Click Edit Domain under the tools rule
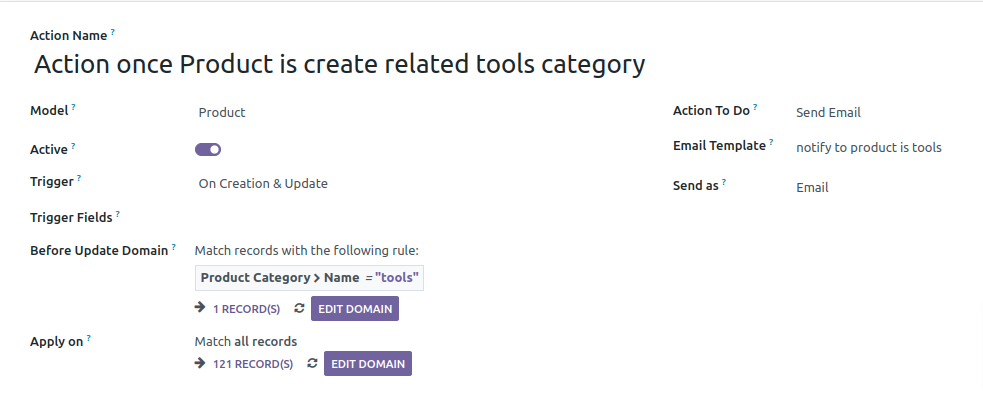 [x=355, y=308]
